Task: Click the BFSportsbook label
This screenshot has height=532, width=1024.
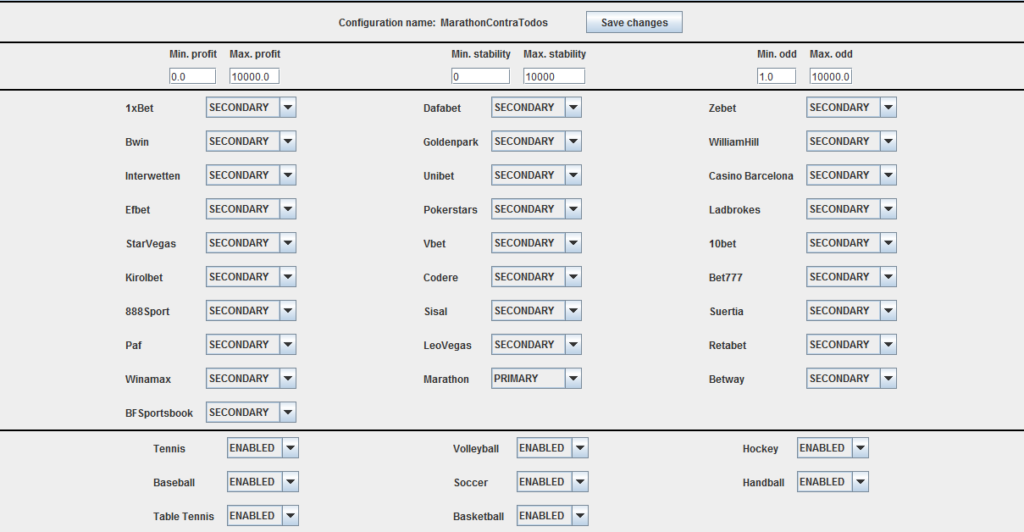Action: (159, 413)
